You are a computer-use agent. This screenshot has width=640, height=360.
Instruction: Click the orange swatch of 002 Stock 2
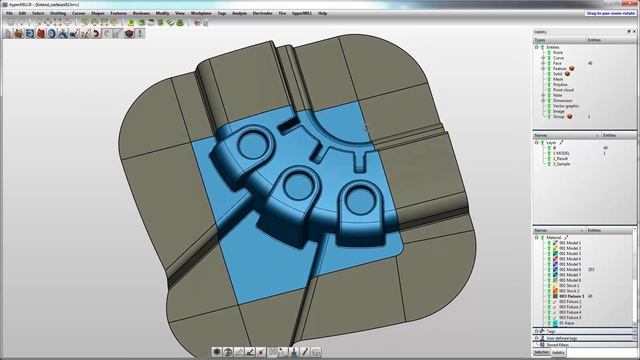tap(555, 291)
